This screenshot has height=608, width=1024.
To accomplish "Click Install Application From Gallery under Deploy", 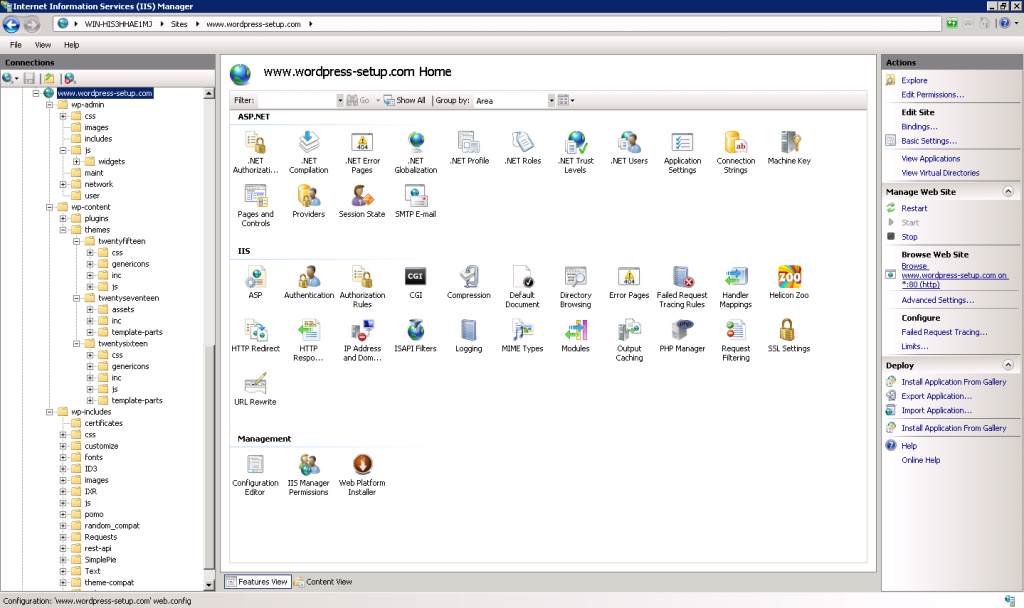I will pos(954,382).
